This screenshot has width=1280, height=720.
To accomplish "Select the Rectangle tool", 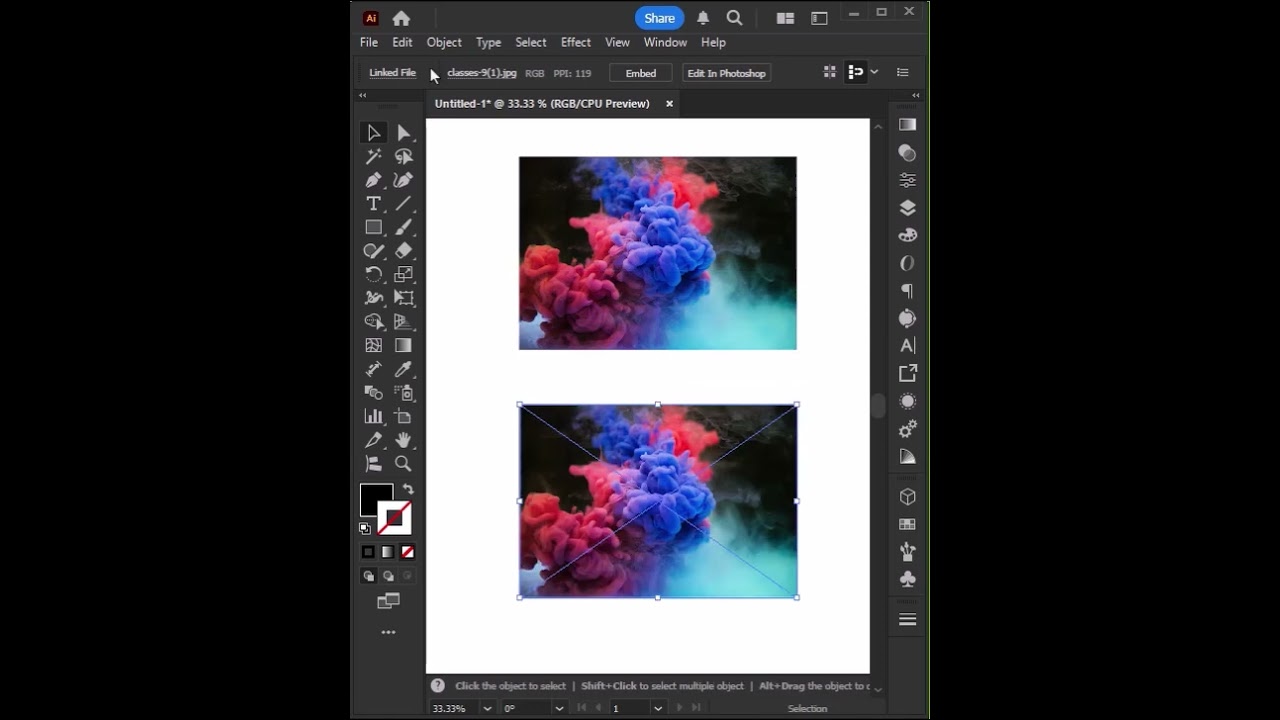I will point(373,227).
